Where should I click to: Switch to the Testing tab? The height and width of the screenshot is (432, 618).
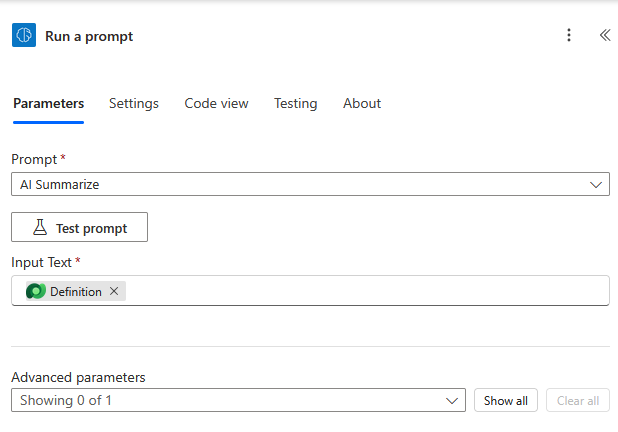pyautogui.click(x=296, y=103)
